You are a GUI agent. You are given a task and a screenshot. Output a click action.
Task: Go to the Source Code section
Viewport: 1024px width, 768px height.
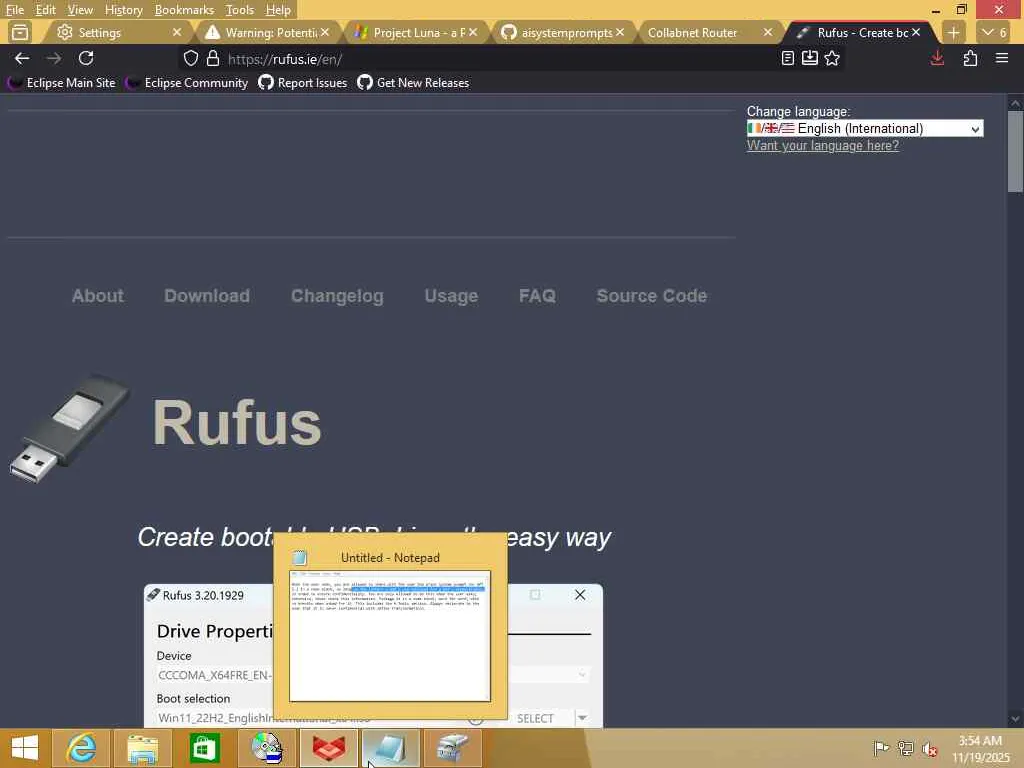[651, 296]
